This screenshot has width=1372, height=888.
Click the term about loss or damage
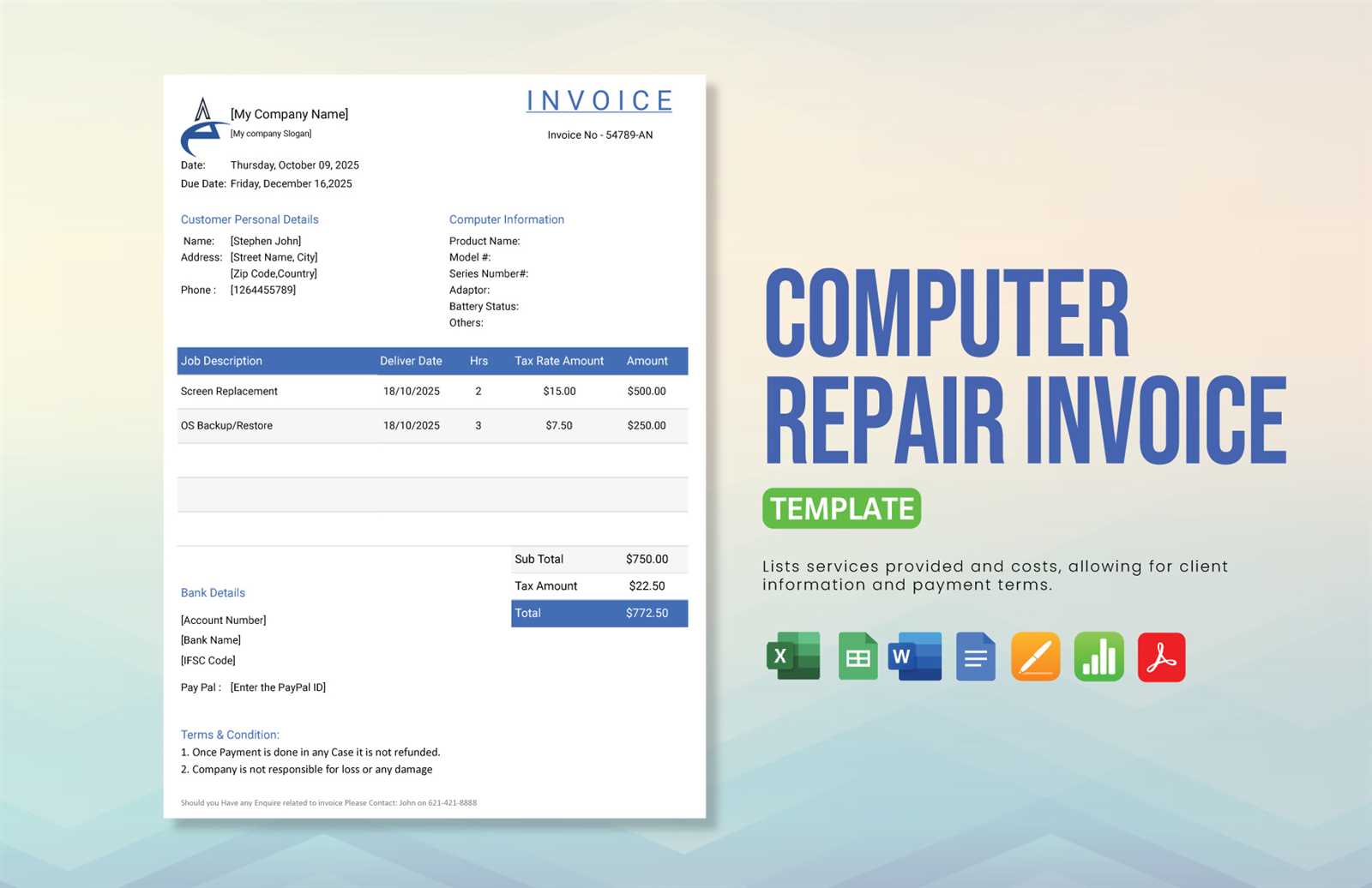pyautogui.click(x=306, y=770)
